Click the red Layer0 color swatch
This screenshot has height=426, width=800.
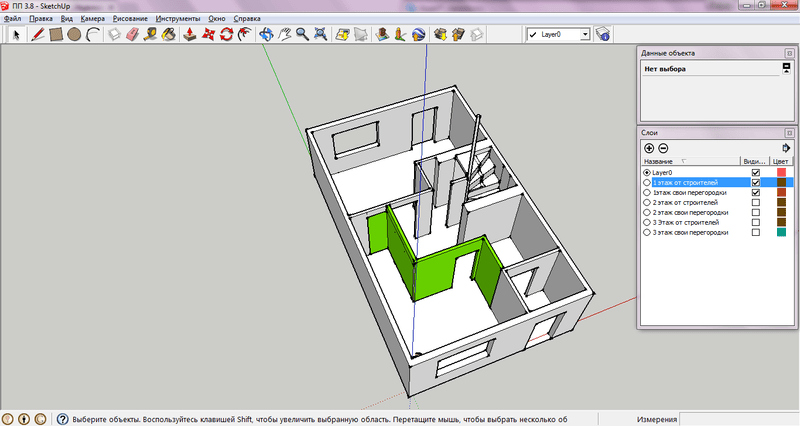click(x=781, y=172)
